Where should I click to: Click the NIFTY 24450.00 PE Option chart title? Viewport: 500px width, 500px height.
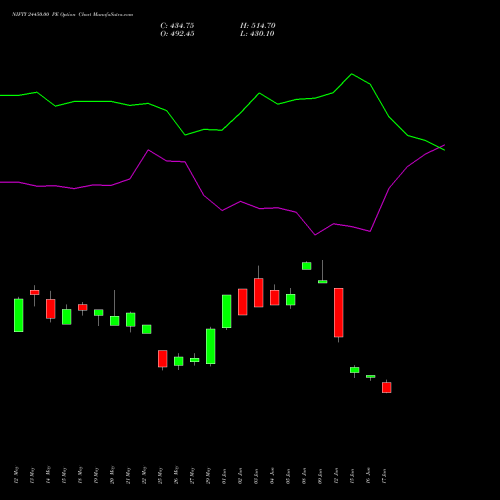coord(72,15)
